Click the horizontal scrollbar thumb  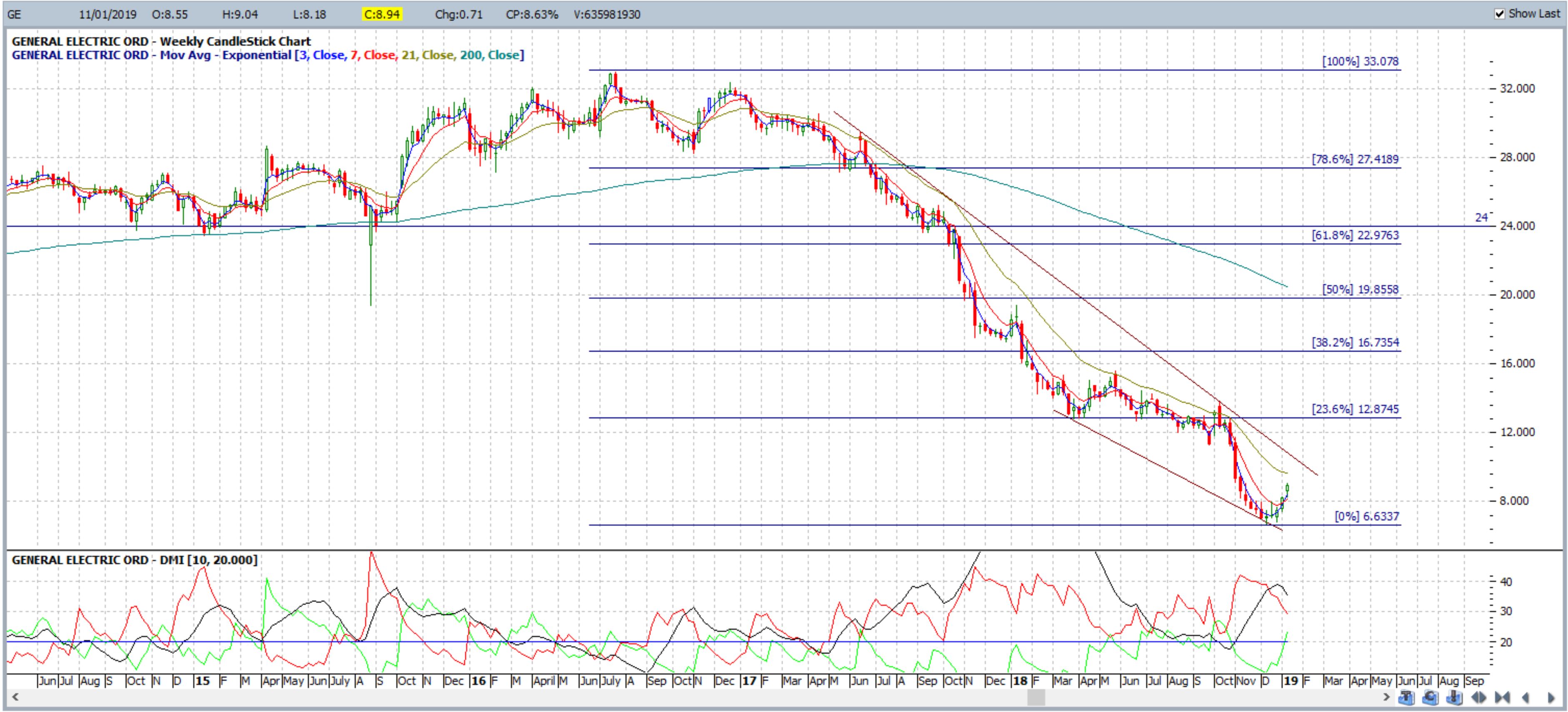pyautogui.click(x=1035, y=697)
